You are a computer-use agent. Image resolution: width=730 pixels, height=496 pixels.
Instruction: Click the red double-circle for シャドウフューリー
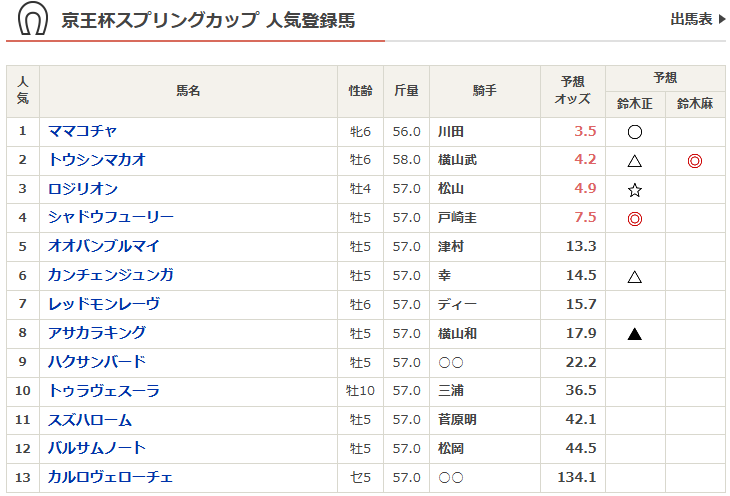click(634, 218)
